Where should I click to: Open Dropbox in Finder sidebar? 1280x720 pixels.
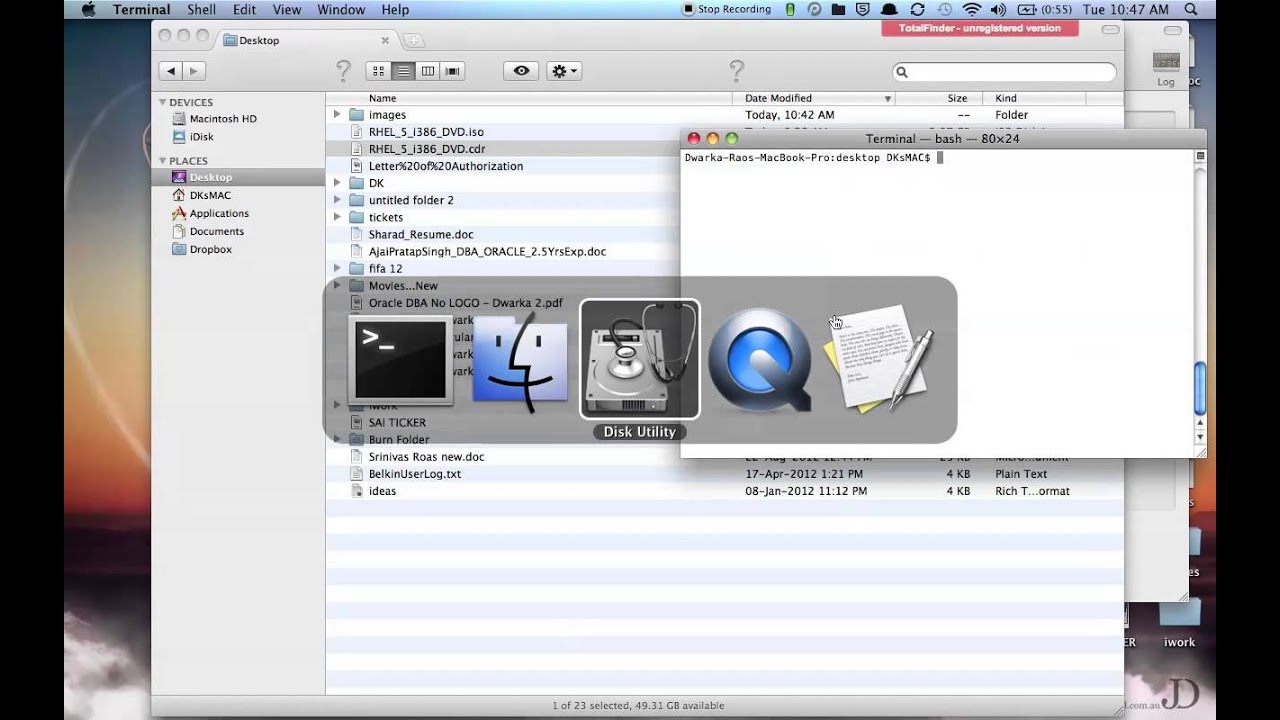pos(211,249)
